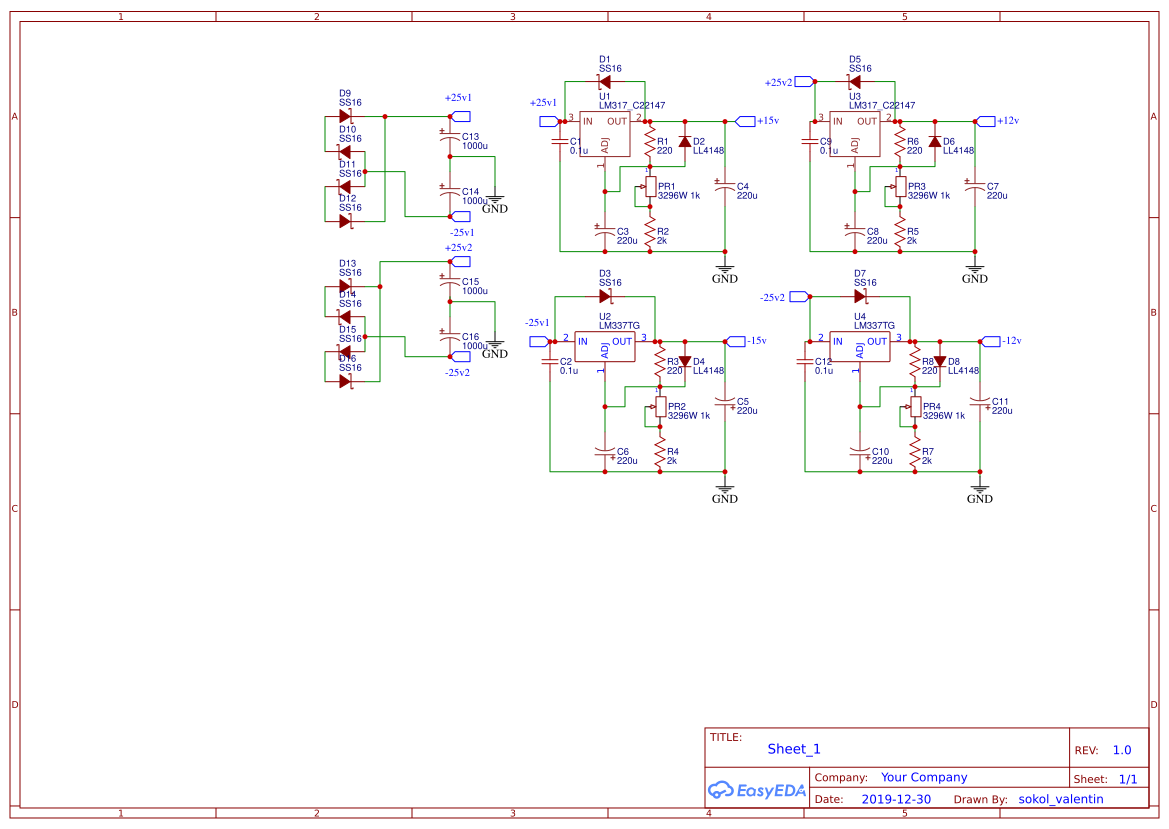Click the +15v output net port

click(x=745, y=122)
